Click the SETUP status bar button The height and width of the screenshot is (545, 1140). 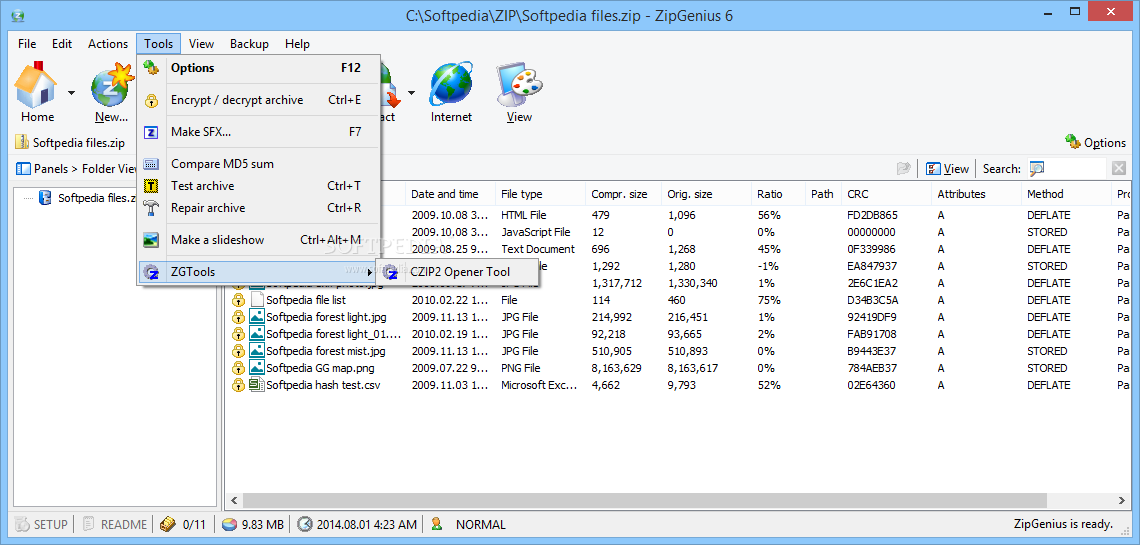[42, 524]
